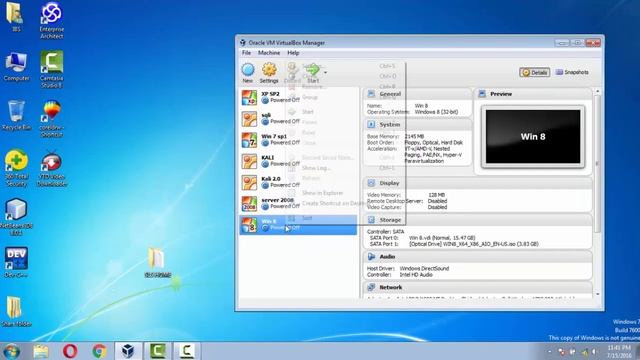Image resolution: width=640 pixels, height=360 pixels.
Task: Choose Show in Explorer in context menu
Action: (x=322, y=193)
